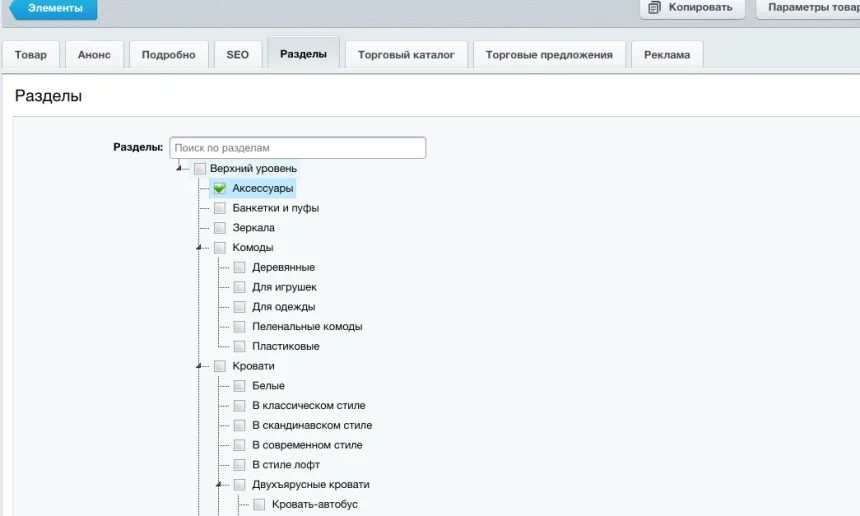The image size is (860, 516).
Task: Click the Поиск по разделам search field
Action: tap(297, 148)
